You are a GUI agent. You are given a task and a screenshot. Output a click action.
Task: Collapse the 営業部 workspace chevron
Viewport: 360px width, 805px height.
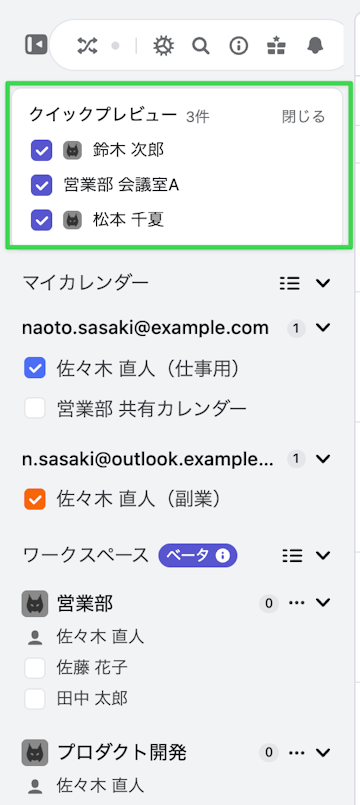click(x=323, y=602)
